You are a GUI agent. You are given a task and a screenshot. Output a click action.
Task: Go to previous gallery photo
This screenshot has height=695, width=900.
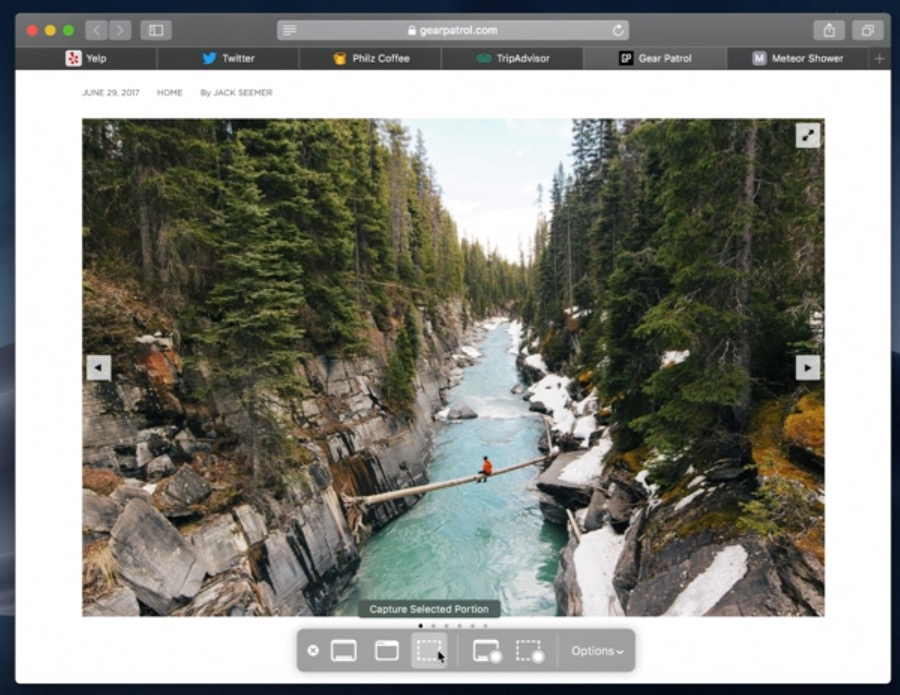pos(98,368)
